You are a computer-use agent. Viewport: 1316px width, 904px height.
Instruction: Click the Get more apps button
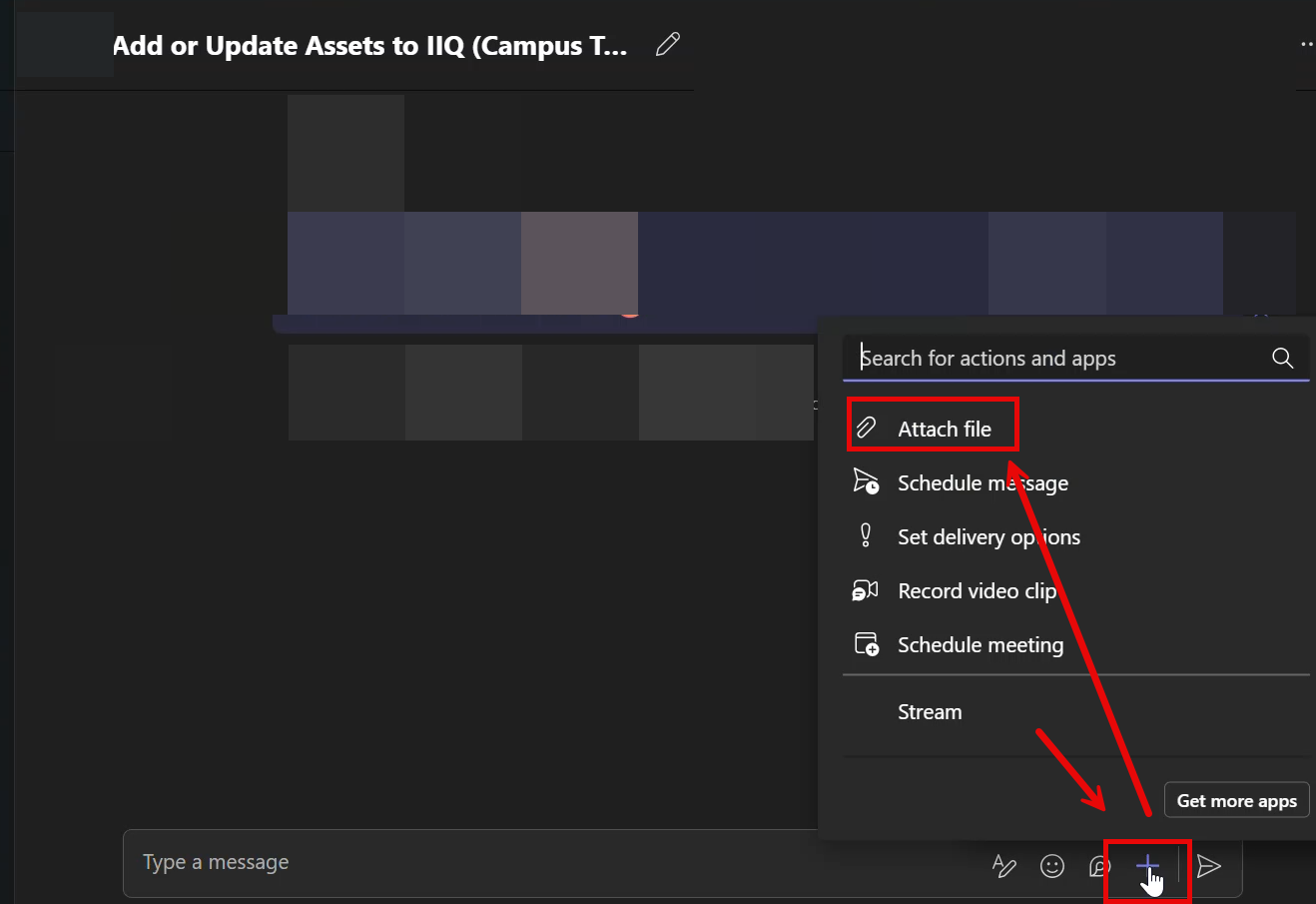[1236, 800]
